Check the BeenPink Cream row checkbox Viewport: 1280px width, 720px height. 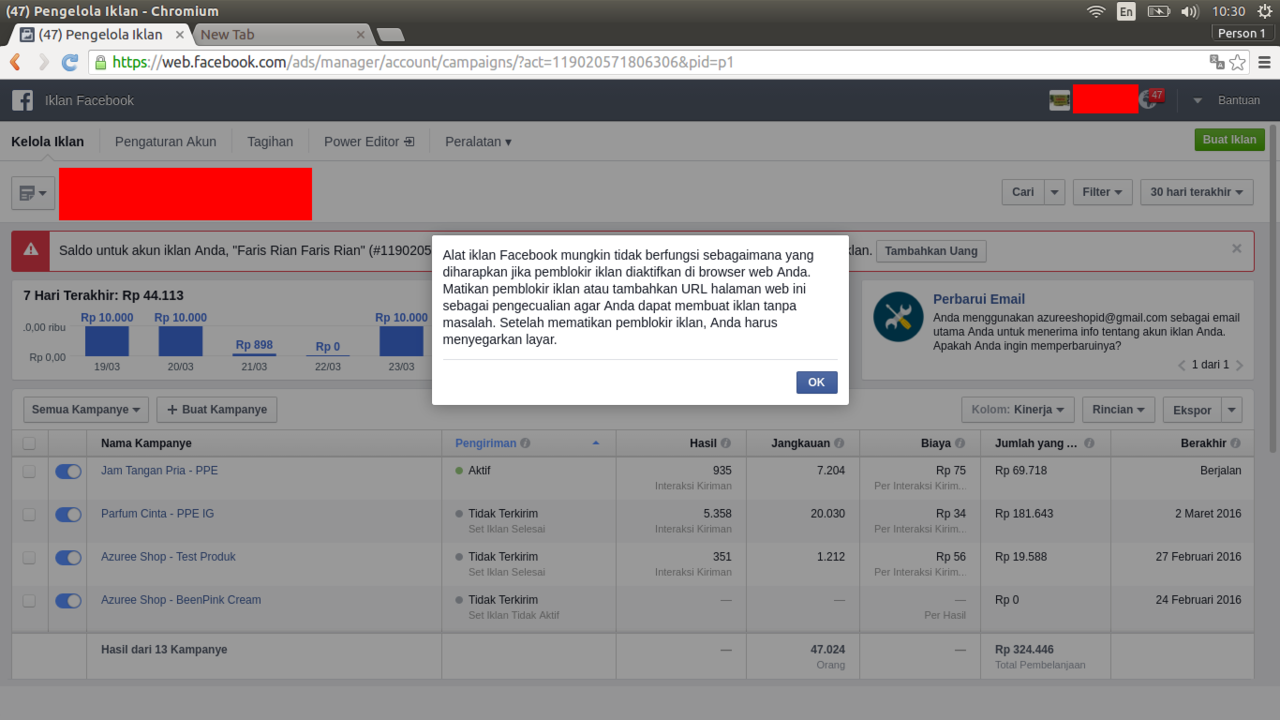pos(29,600)
